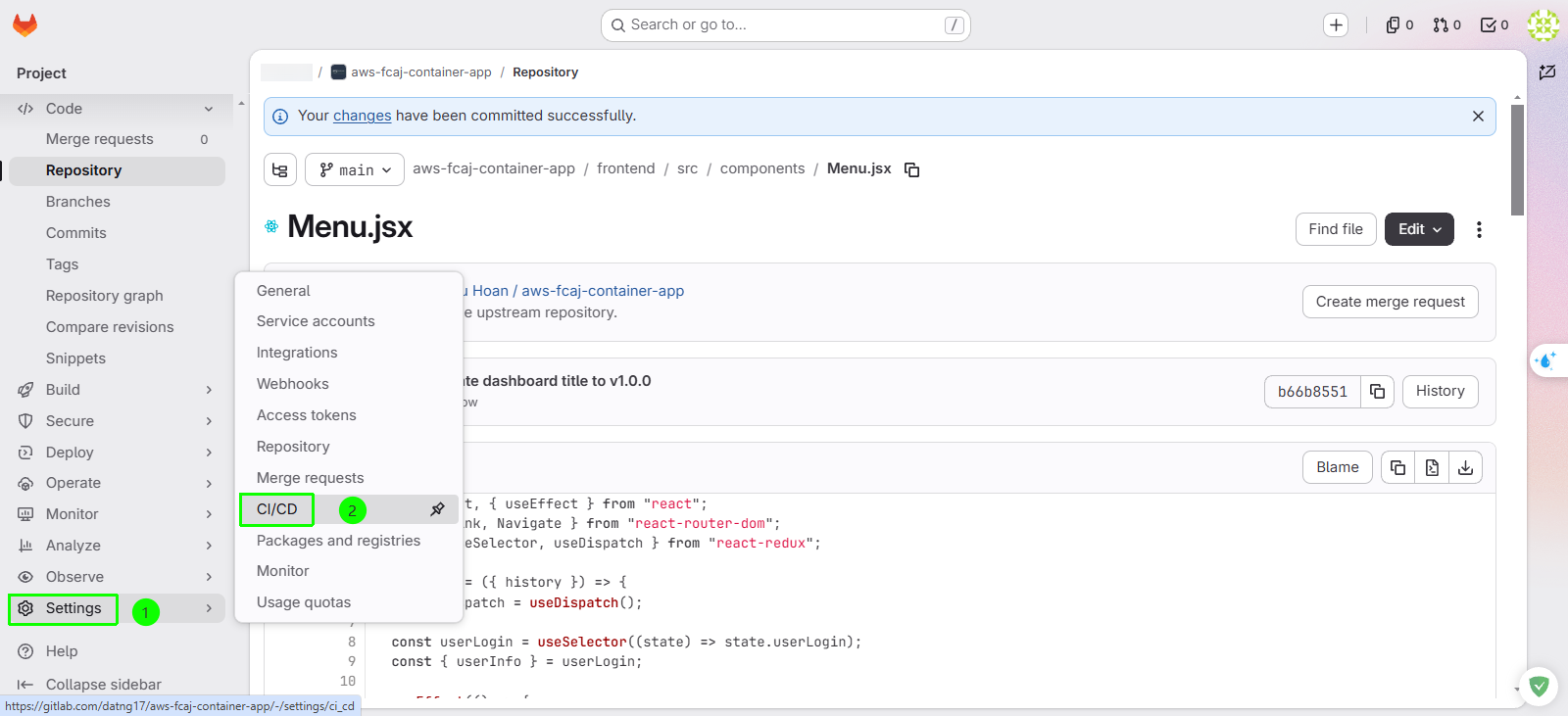Expand the Secure sidebar section
Image resolution: width=1568 pixels, height=716 pixels.
pyautogui.click(x=117, y=421)
